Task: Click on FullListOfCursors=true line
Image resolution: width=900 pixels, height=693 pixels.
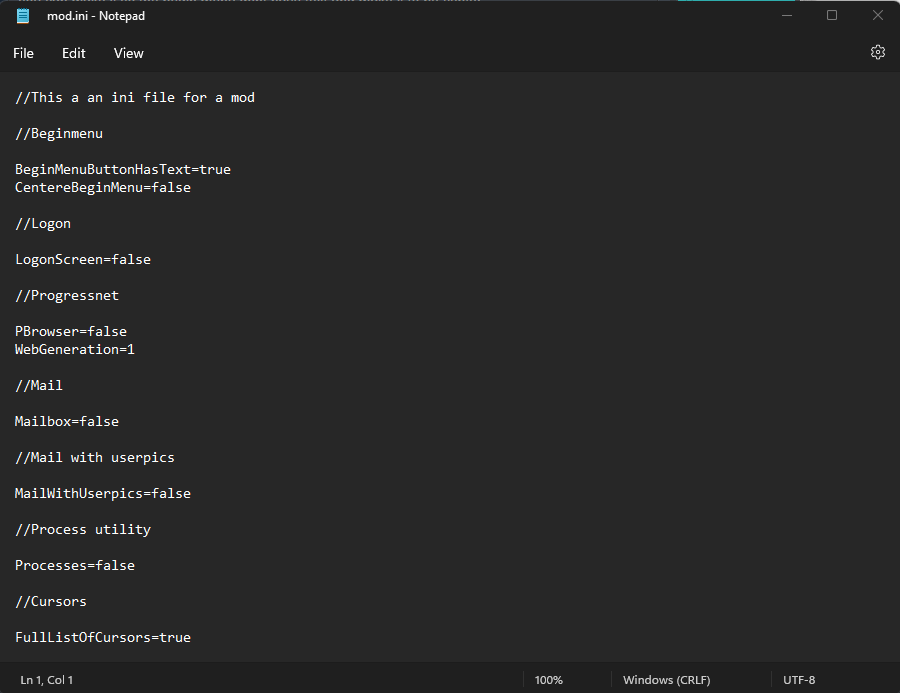Action: click(x=102, y=638)
